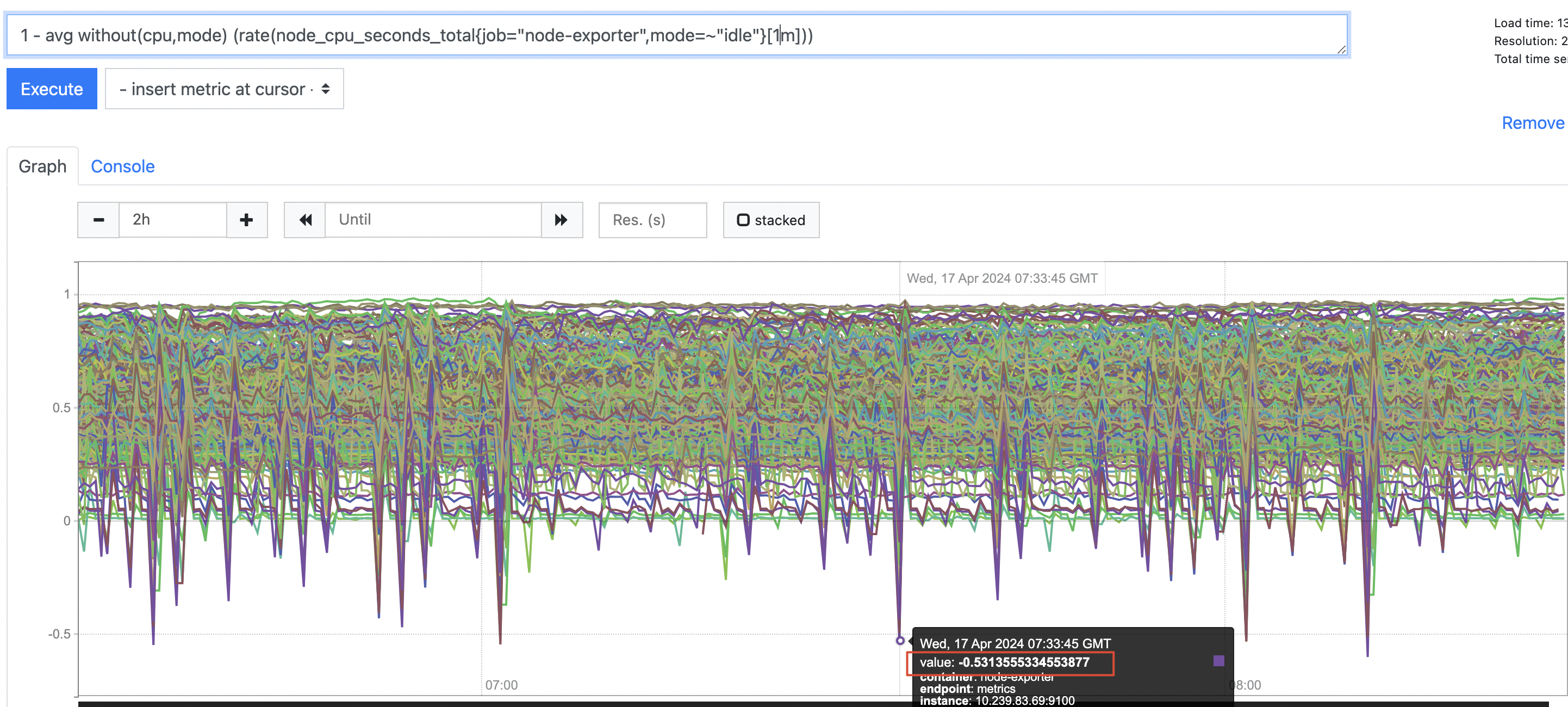Click the dropdown's up-down arrow indicator

pos(326,89)
